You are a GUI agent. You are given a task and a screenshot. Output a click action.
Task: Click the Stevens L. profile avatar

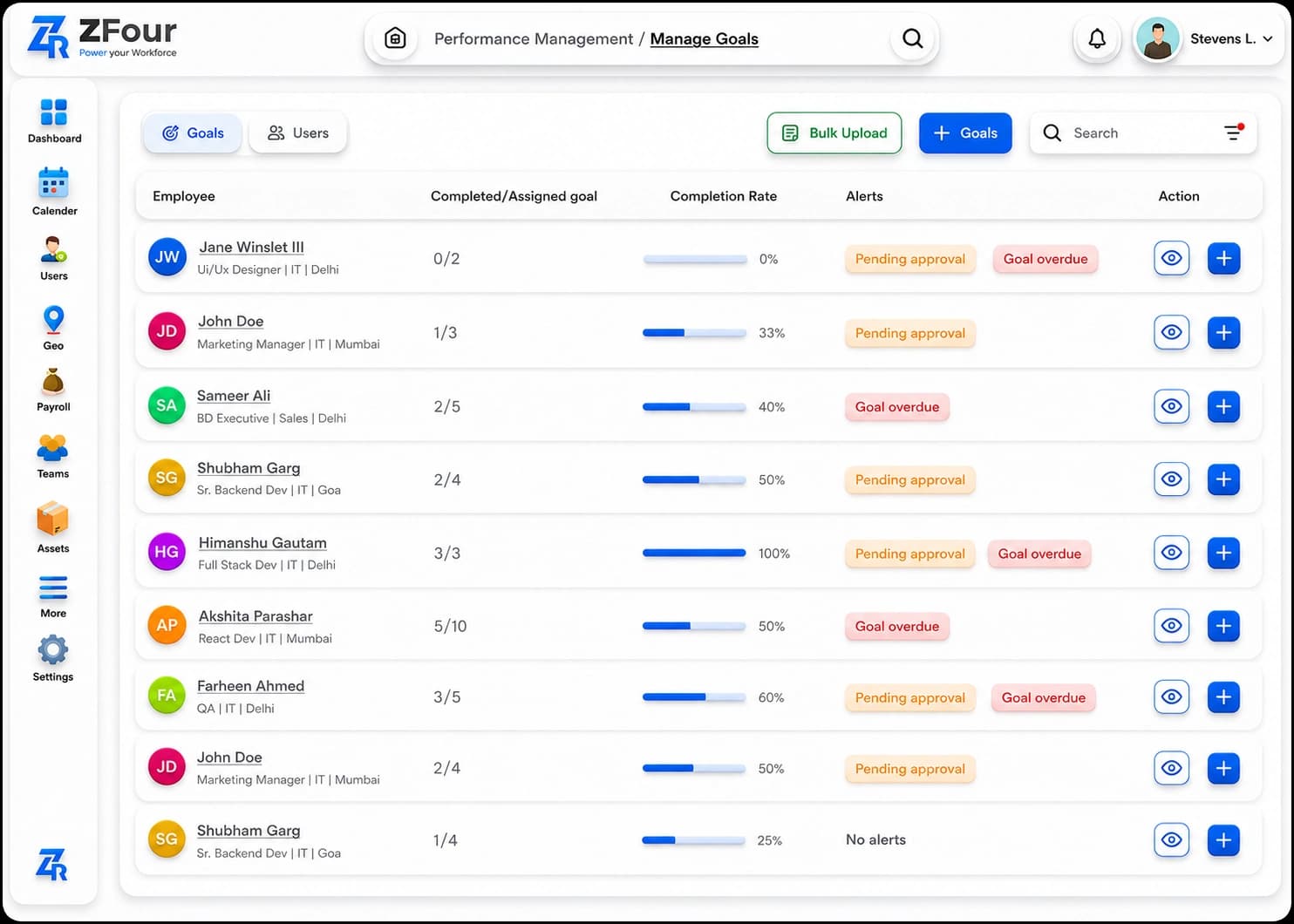1158,39
